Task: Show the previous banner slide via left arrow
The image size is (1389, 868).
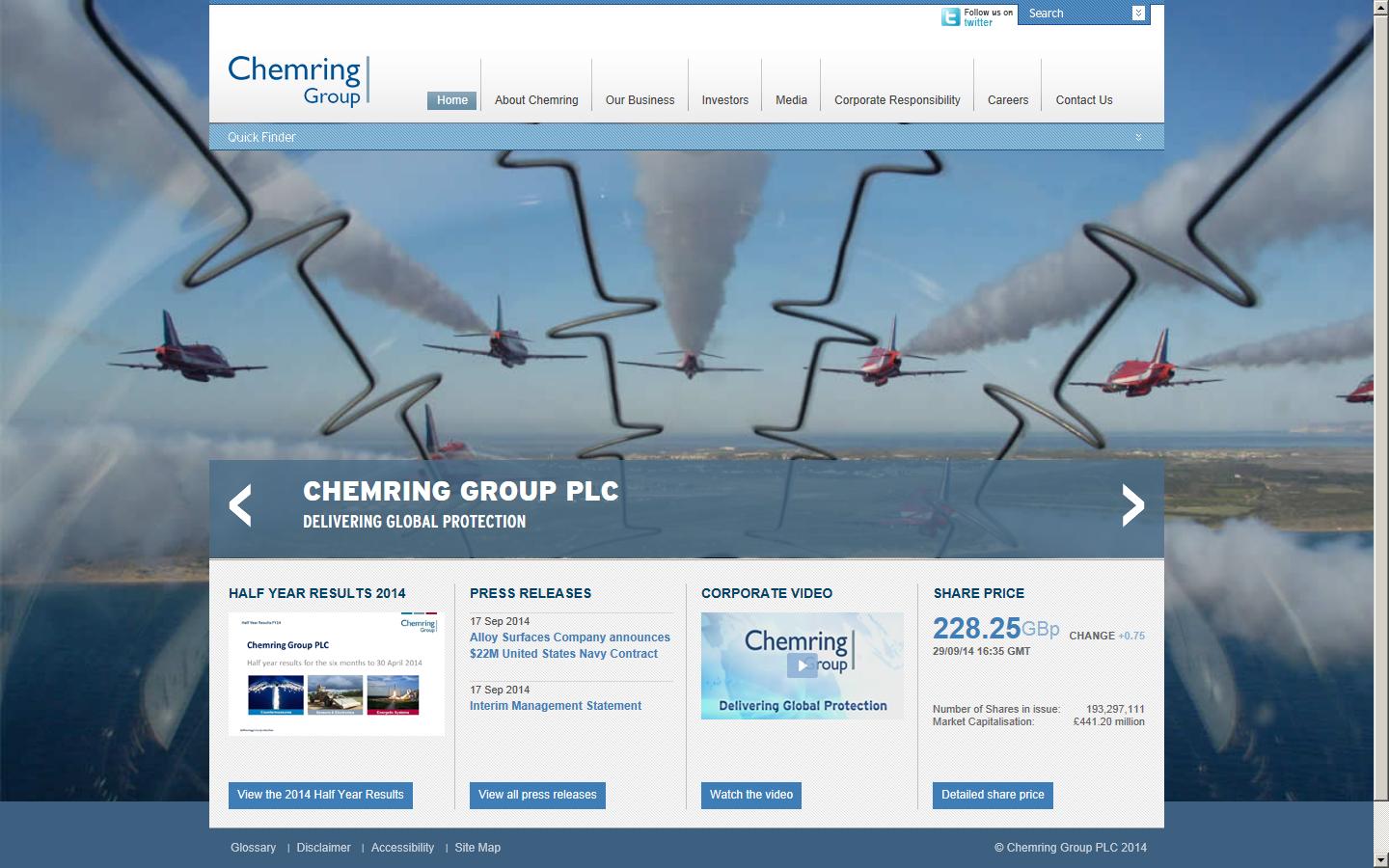Action: (239, 504)
